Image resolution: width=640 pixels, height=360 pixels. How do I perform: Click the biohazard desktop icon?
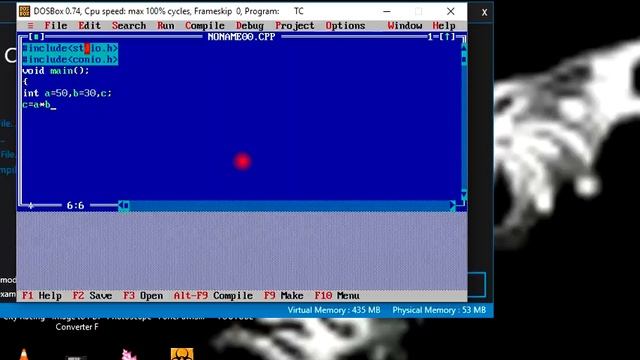(182, 354)
